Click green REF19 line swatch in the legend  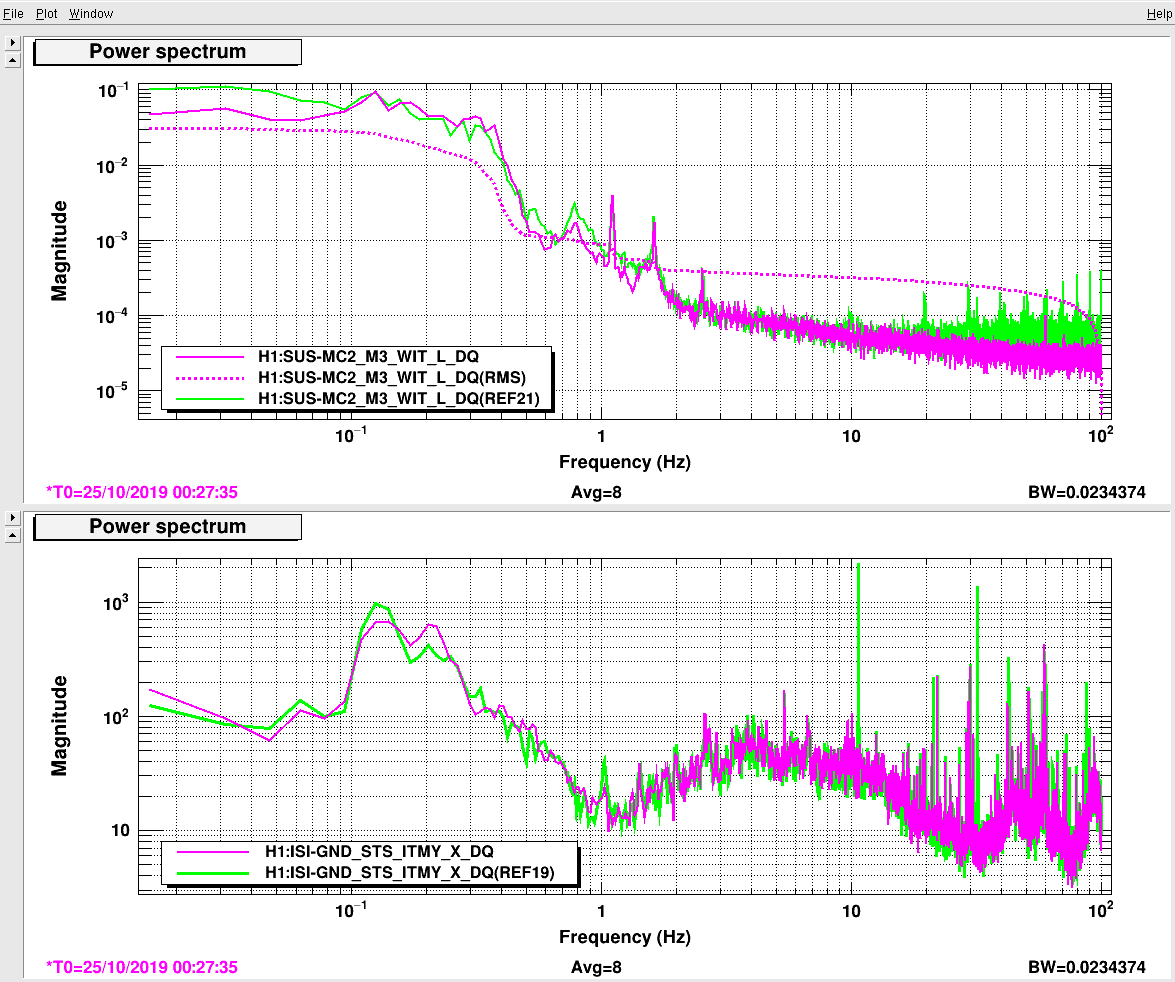(x=213, y=873)
